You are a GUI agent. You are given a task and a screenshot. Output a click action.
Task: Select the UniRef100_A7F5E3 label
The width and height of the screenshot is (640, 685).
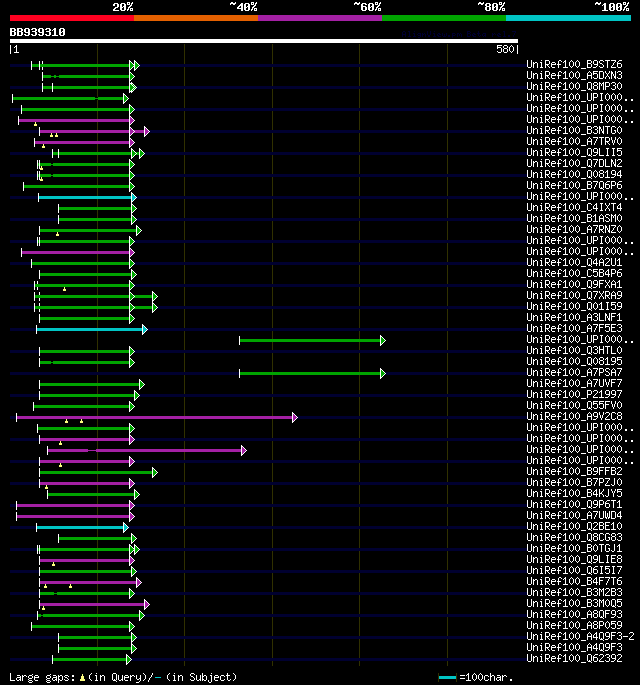tap(574, 329)
